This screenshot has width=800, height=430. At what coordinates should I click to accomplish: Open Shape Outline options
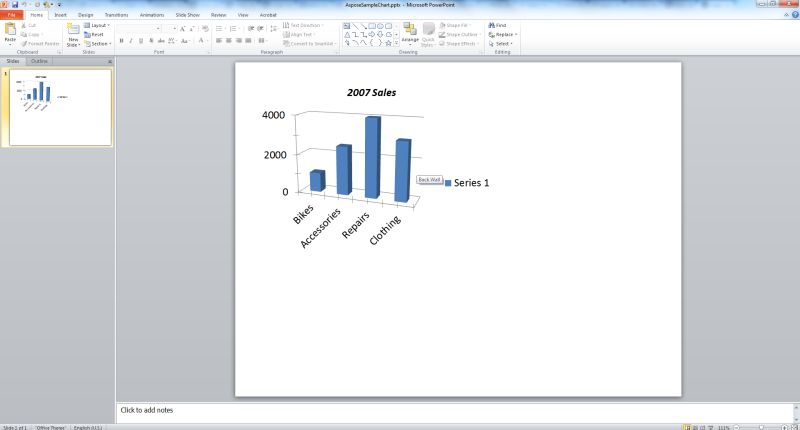pos(459,34)
